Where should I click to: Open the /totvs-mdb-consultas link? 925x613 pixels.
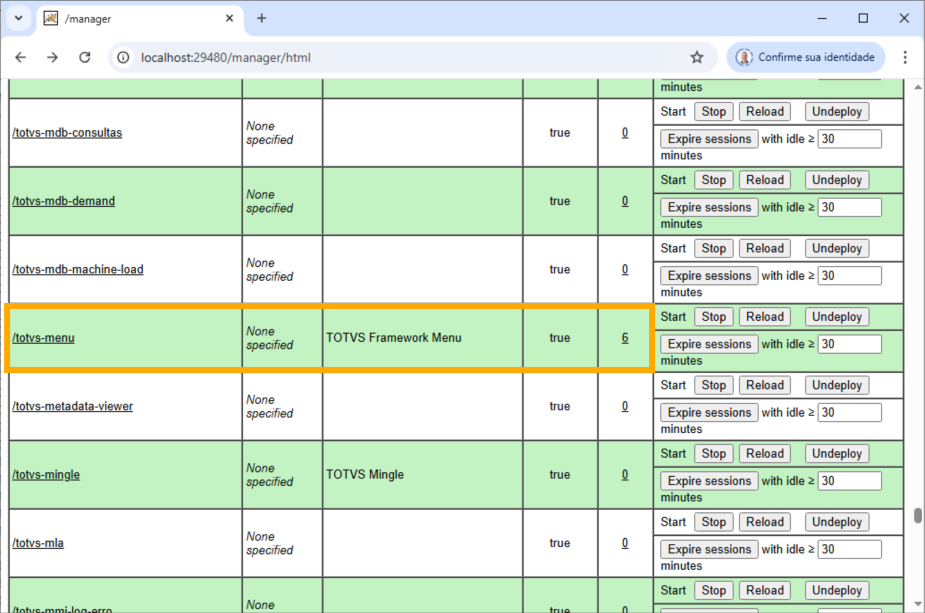[x=67, y=133]
